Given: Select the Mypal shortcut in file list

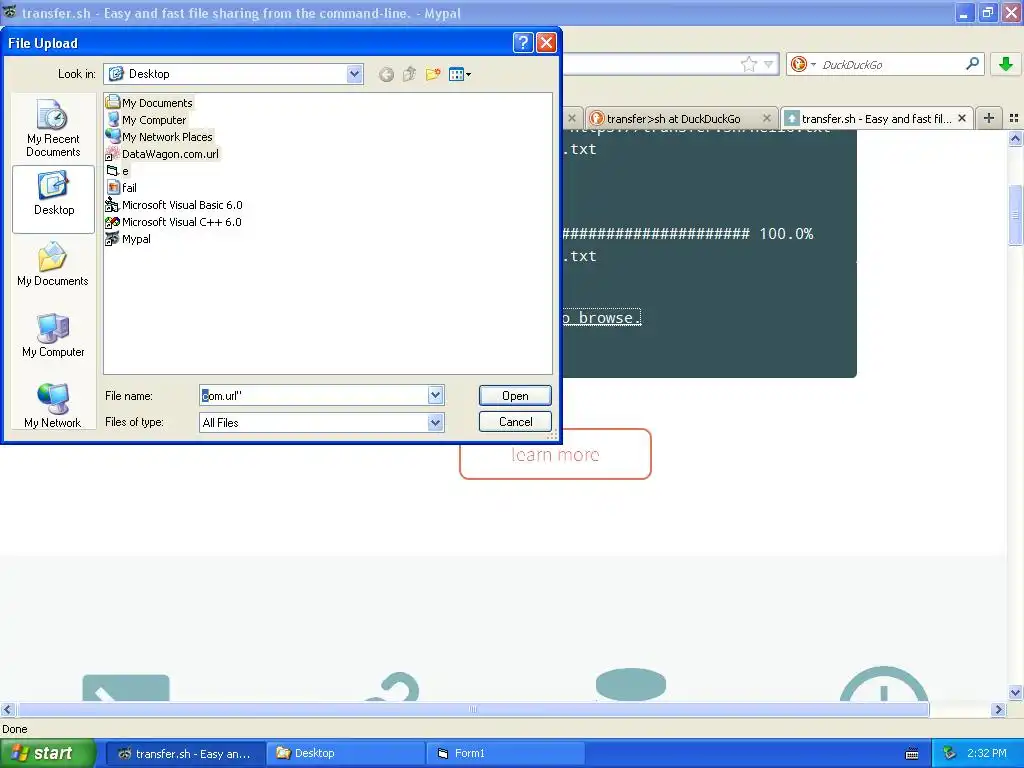Looking at the screenshot, I should [129, 238].
